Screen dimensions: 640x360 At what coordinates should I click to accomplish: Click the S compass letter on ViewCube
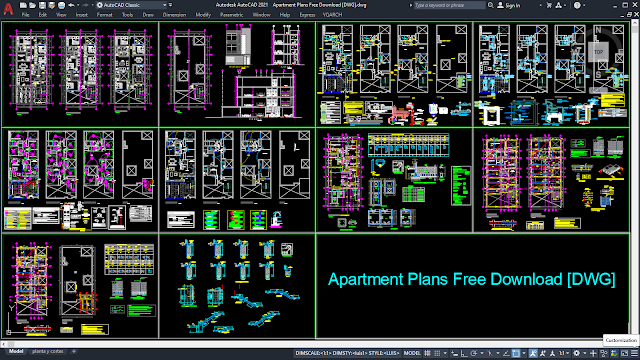coord(598,75)
